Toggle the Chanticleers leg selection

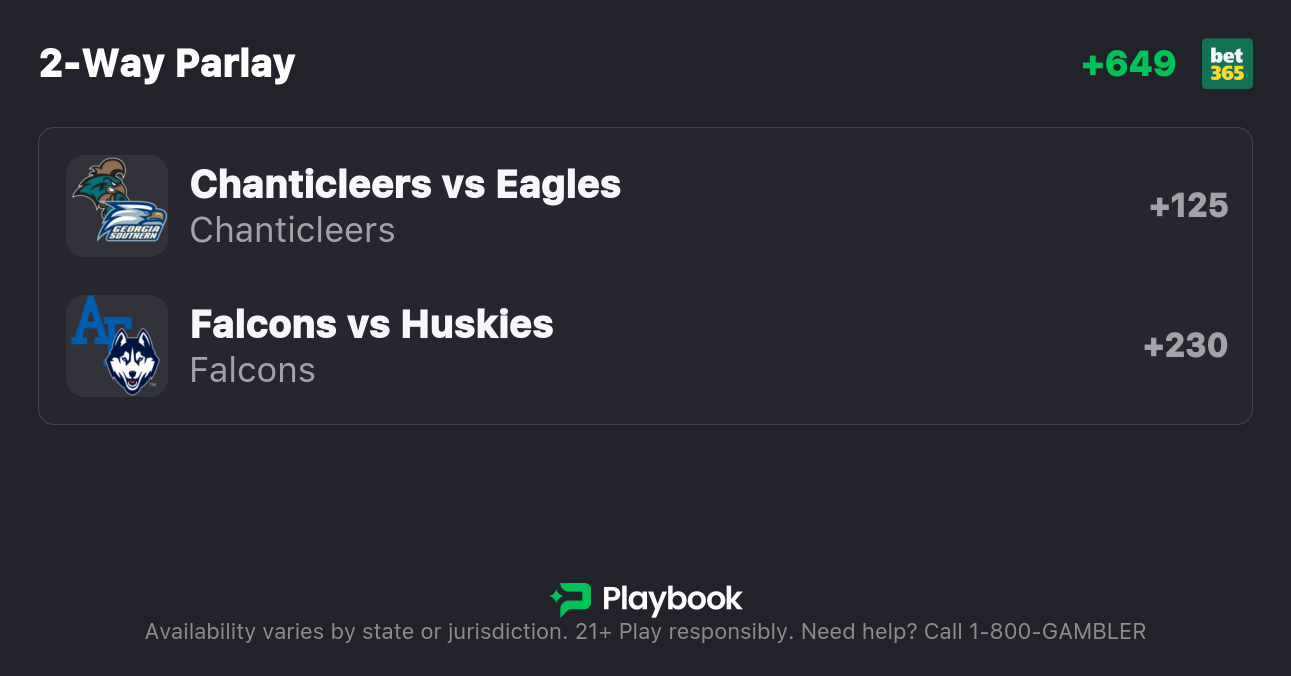(645, 206)
